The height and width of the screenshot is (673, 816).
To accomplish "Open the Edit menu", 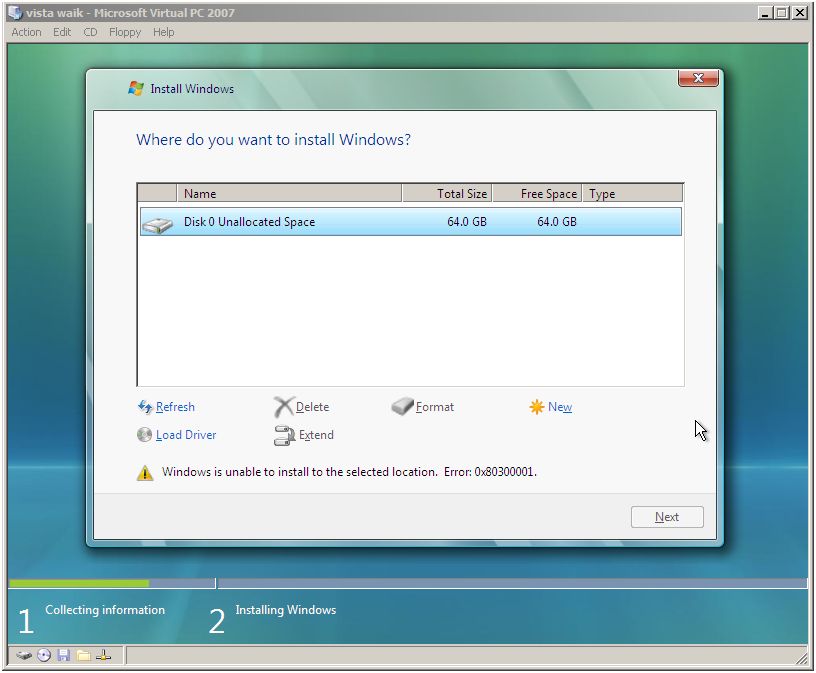I will point(62,32).
